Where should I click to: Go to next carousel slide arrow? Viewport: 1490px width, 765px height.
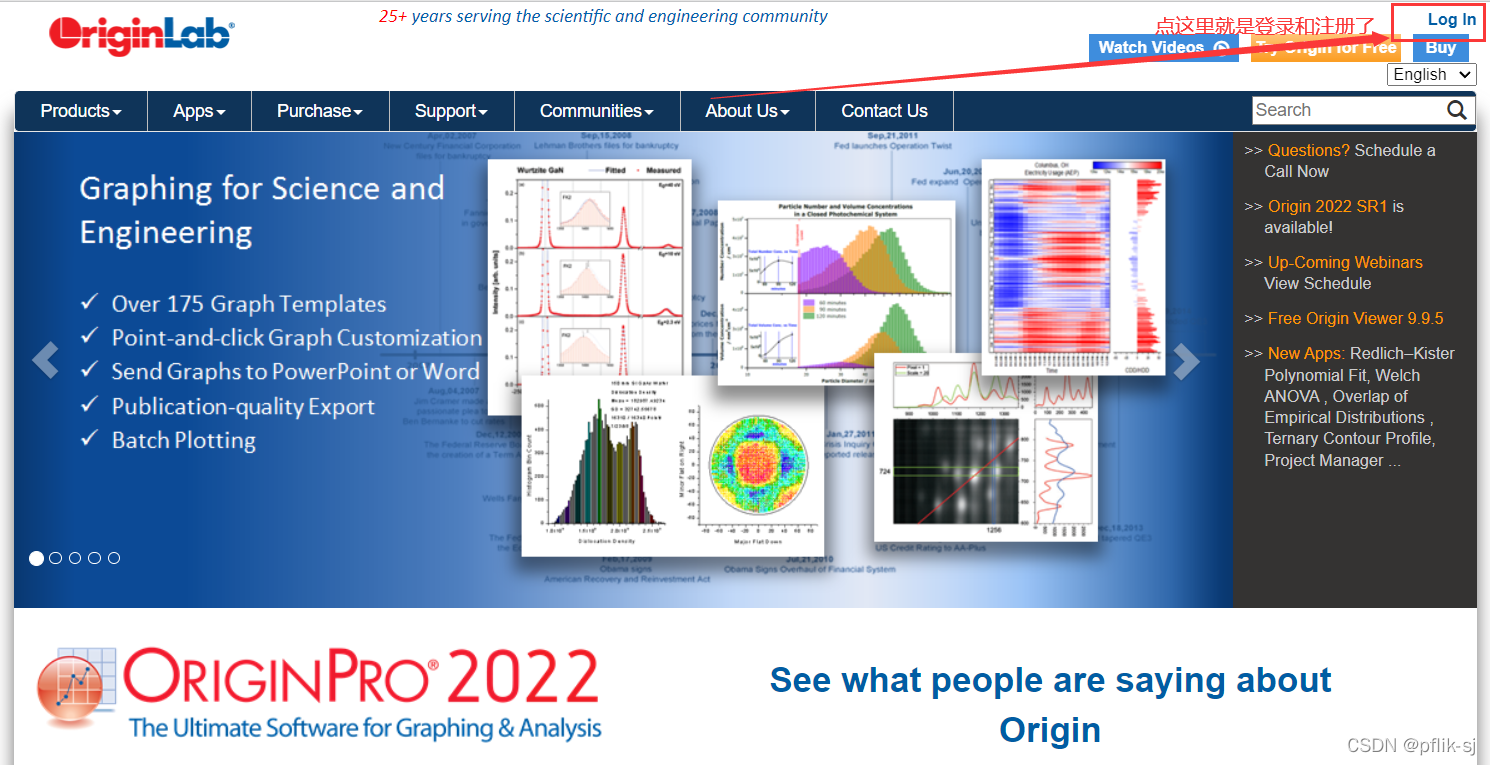point(1186,361)
